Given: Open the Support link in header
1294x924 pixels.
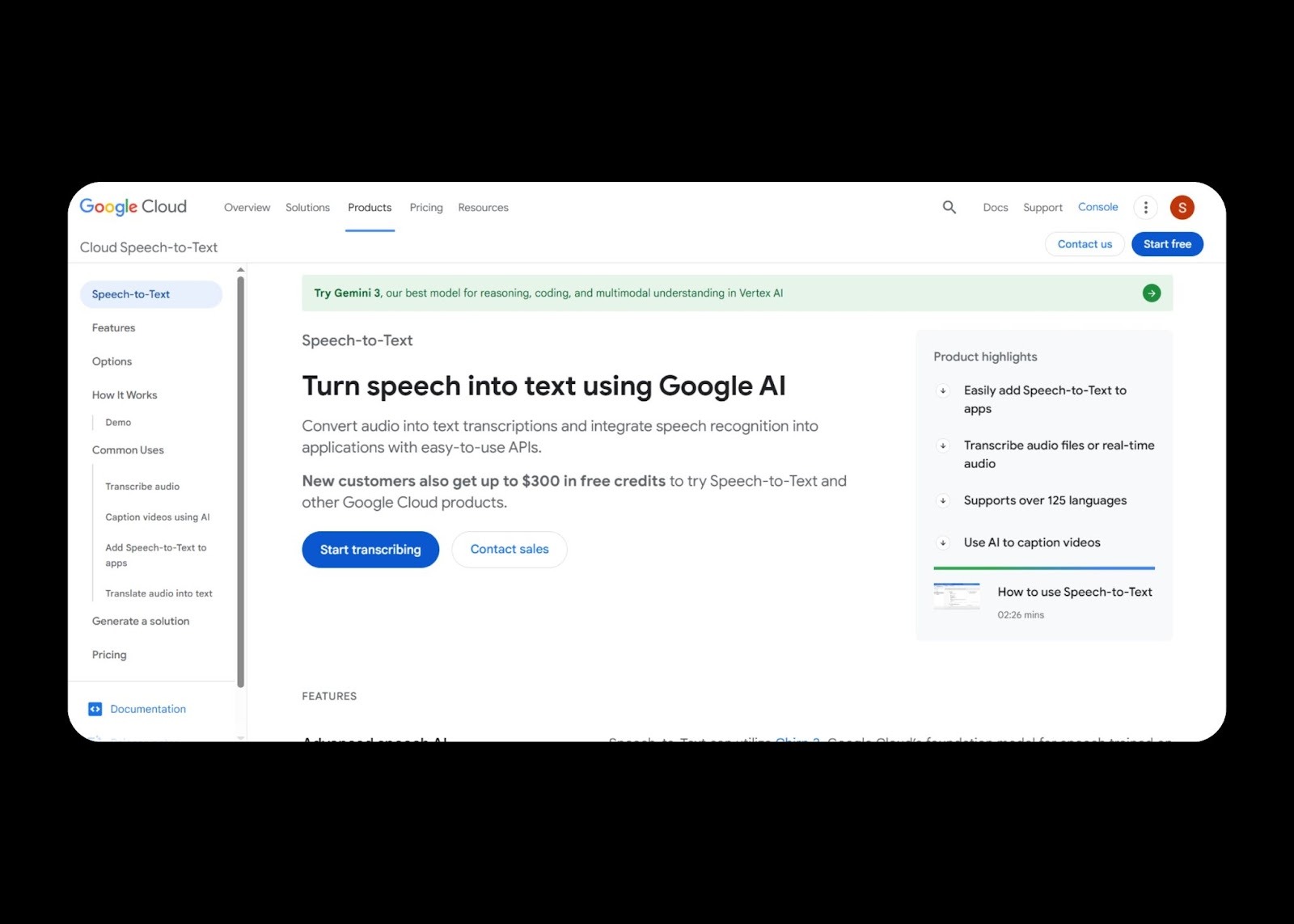Looking at the screenshot, I should coord(1042,208).
